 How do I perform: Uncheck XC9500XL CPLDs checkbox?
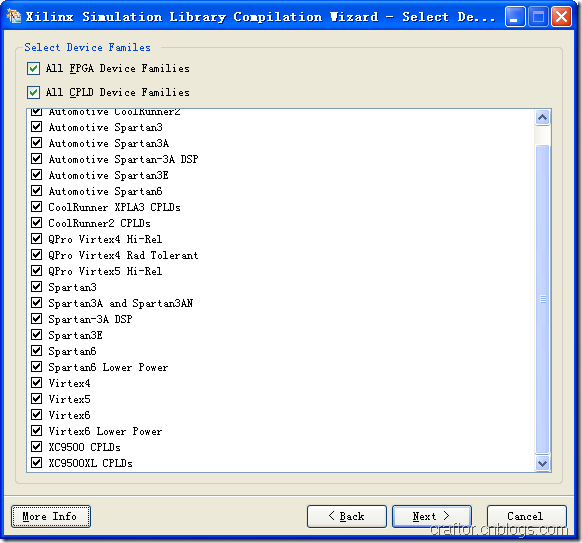(x=36, y=462)
